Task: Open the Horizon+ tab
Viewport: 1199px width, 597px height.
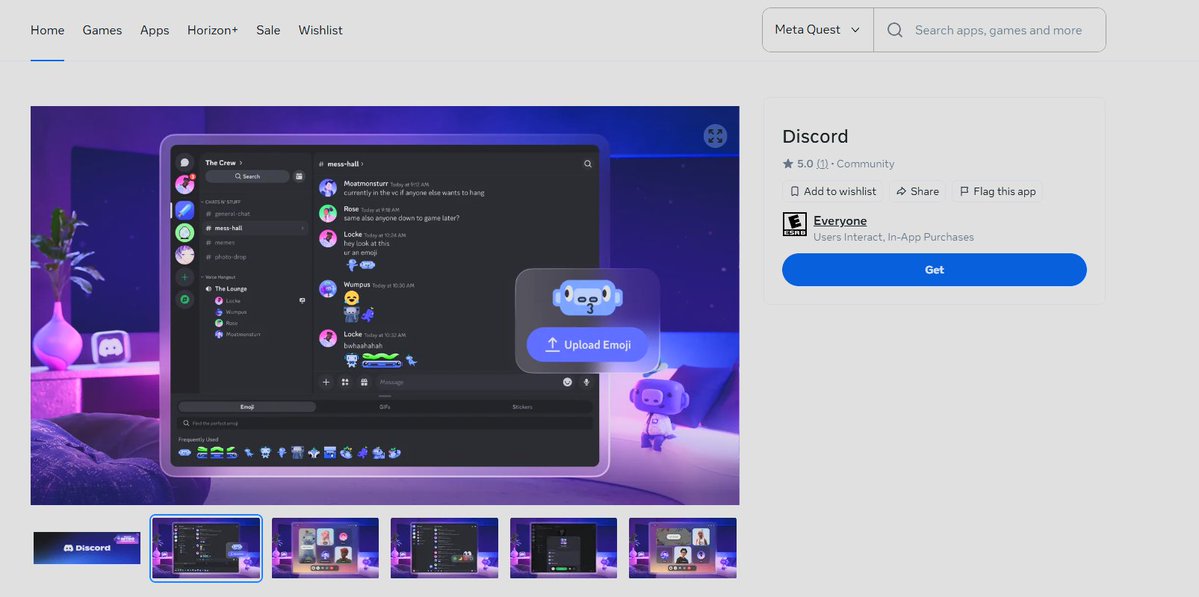Action: [x=213, y=30]
